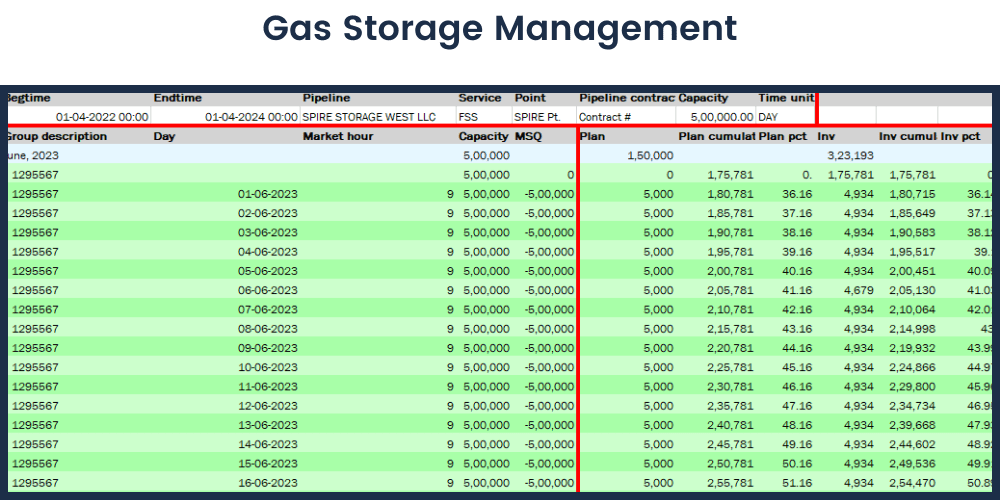Click the Inv cumul column header
This screenshot has height=500, width=1000.
pyautogui.click(x=906, y=136)
